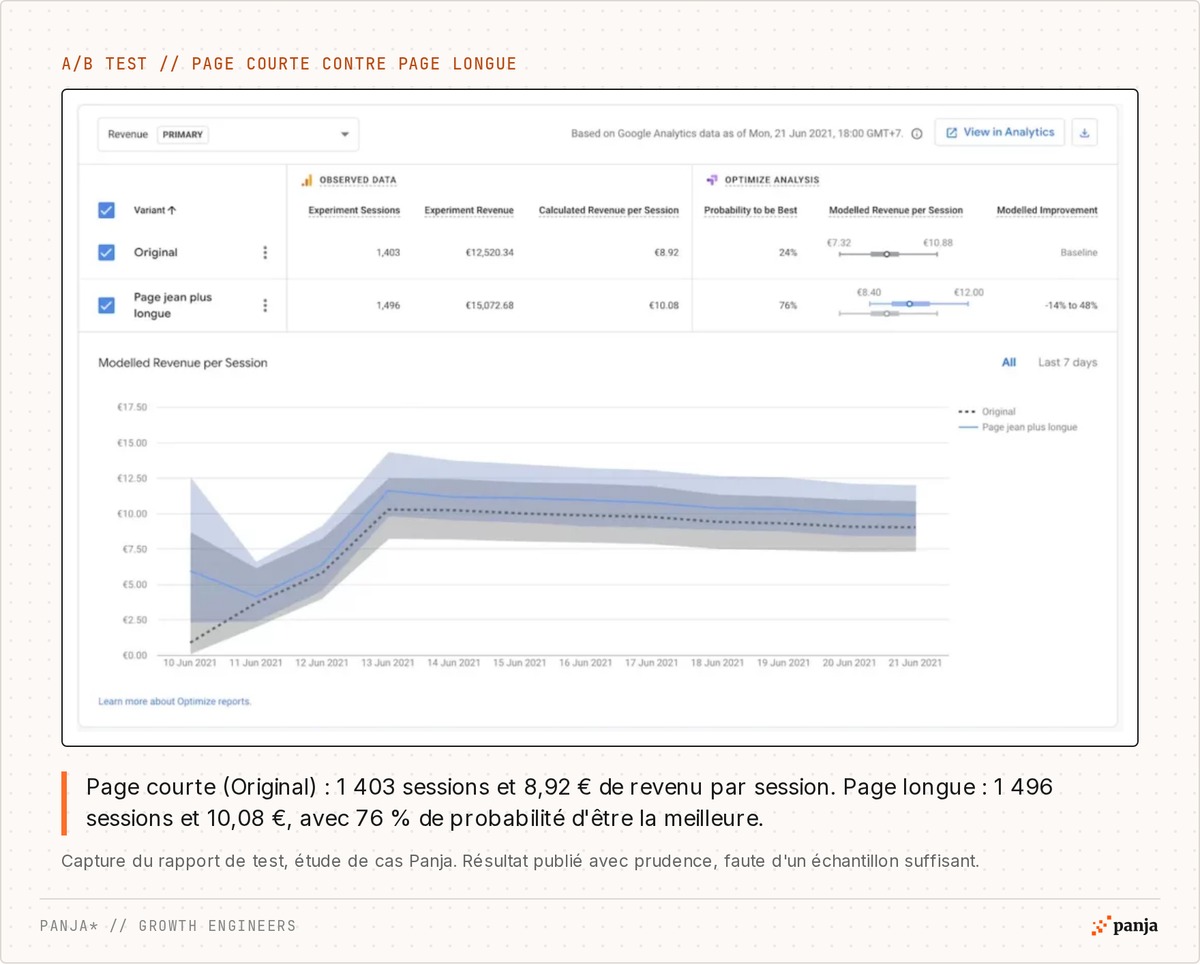The image size is (1200, 965).
Task: Click the 13 Jun 2021 axis label
Action: click(387, 663)
